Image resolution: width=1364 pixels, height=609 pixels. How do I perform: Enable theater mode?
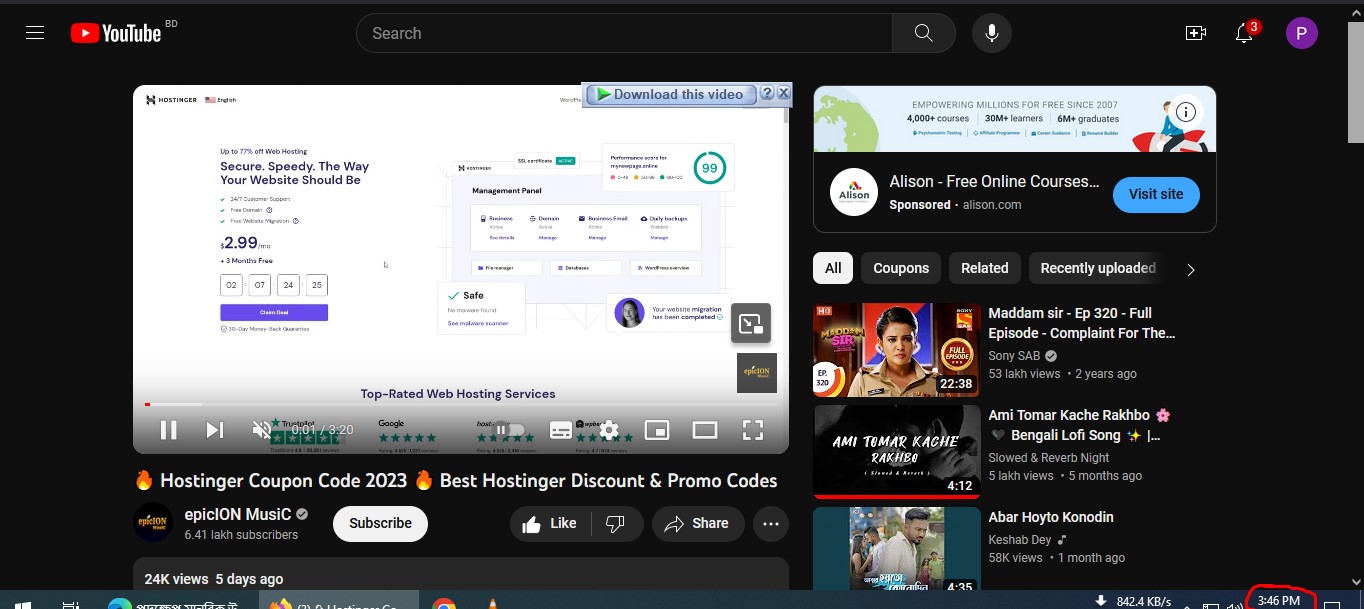point(705,430)
